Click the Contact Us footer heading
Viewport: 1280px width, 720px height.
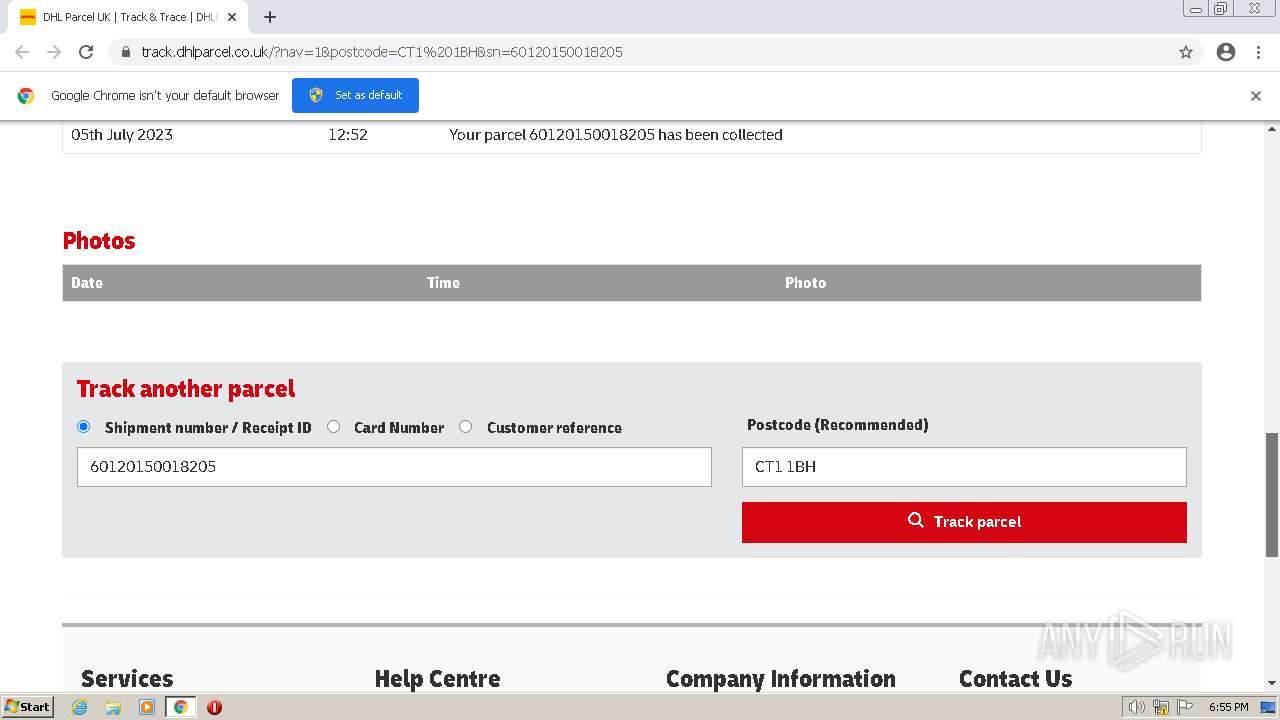point(1015,679)
